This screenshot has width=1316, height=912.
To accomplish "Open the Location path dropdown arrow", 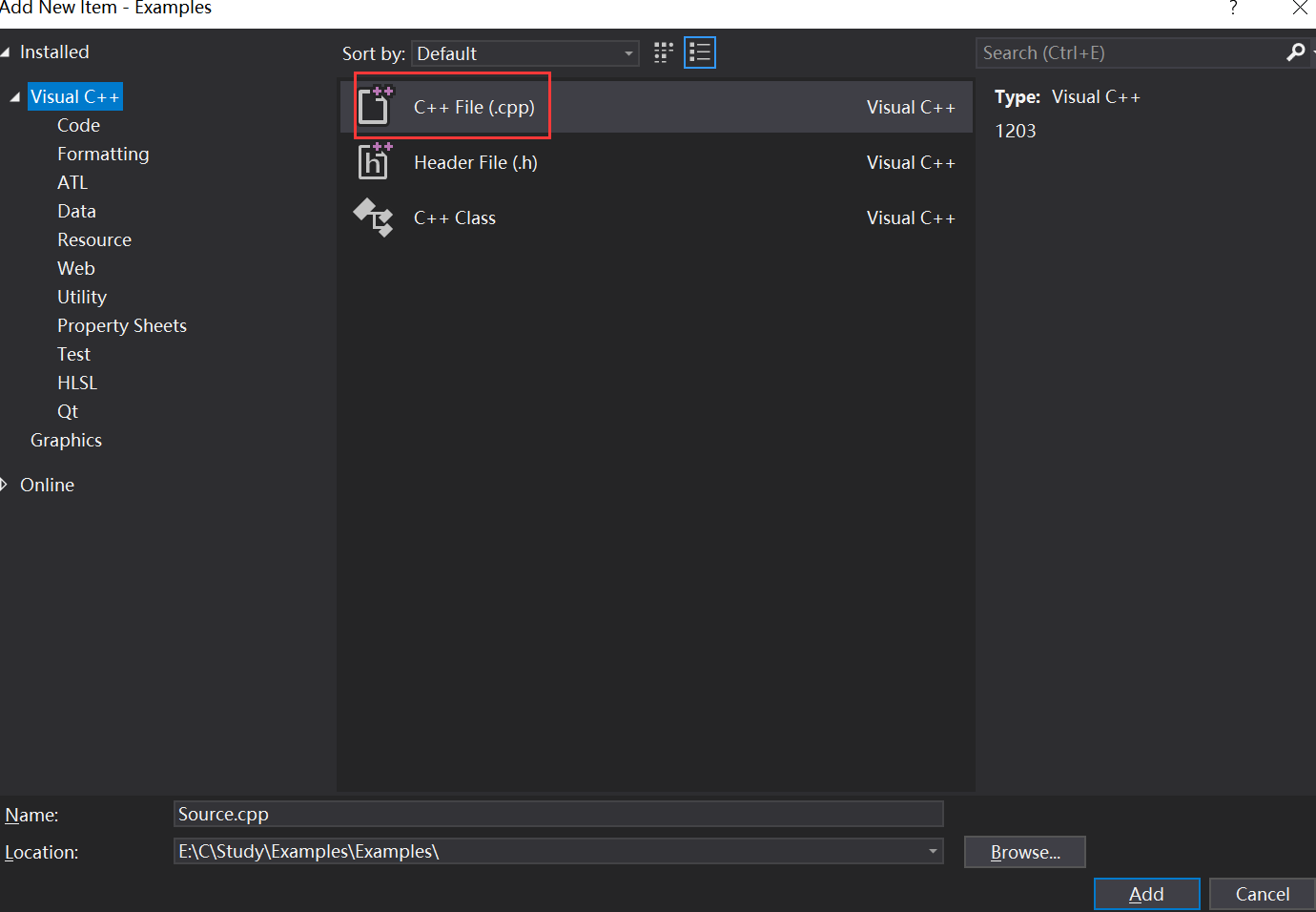I will pyautogui.click(x=933, y=851).
